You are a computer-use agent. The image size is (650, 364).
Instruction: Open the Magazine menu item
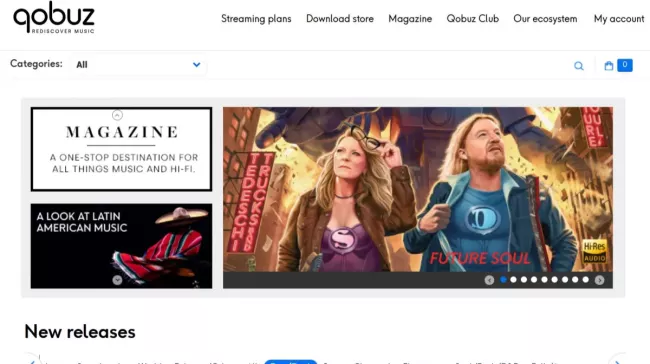(x=410, y=19)
